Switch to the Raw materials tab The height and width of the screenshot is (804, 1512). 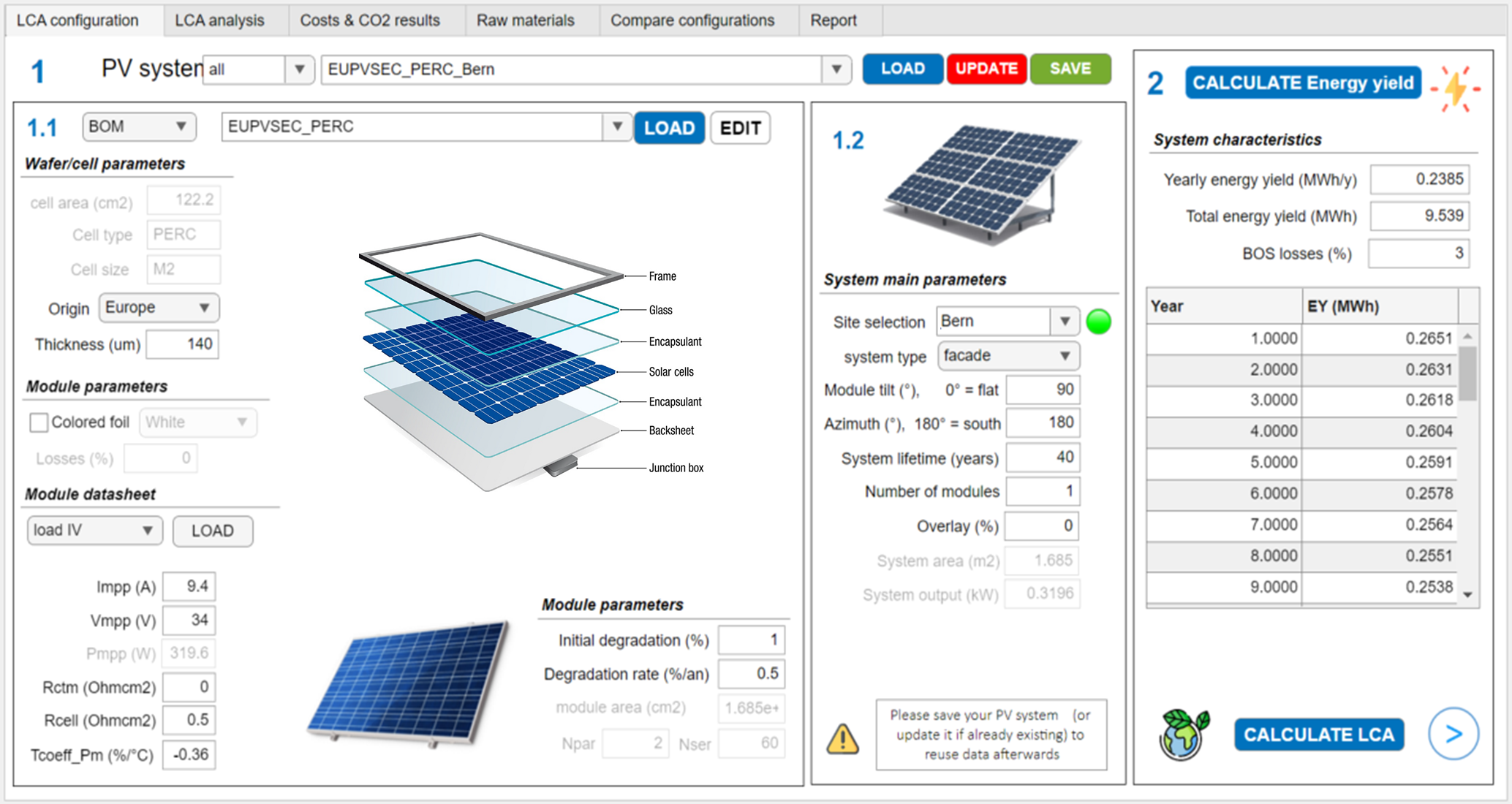(x=525, y=20)
